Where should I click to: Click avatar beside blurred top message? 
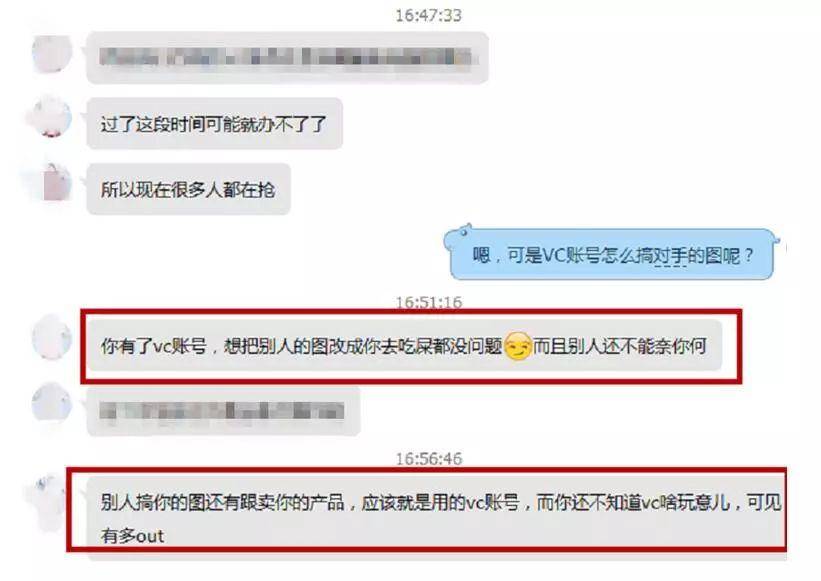pos(51,53)
